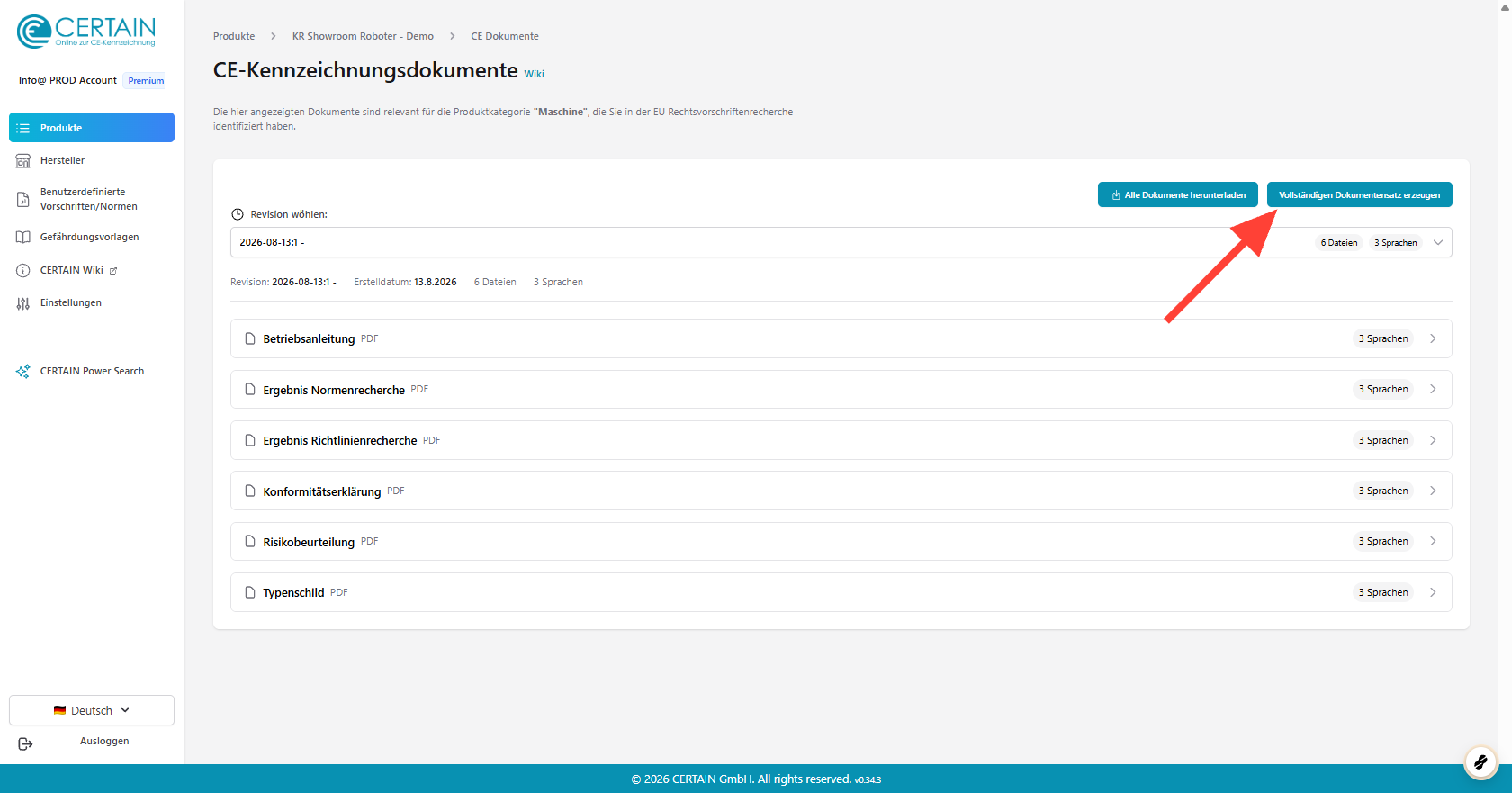This screenshot has height=793, width=1512.
Task: Click the file icon of Betriebsanleitung
Action: click(x=250, y=338)
